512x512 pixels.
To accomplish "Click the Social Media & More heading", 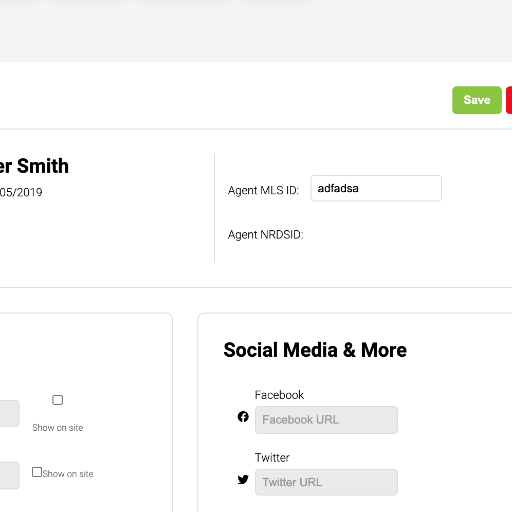I will point(315,350).
